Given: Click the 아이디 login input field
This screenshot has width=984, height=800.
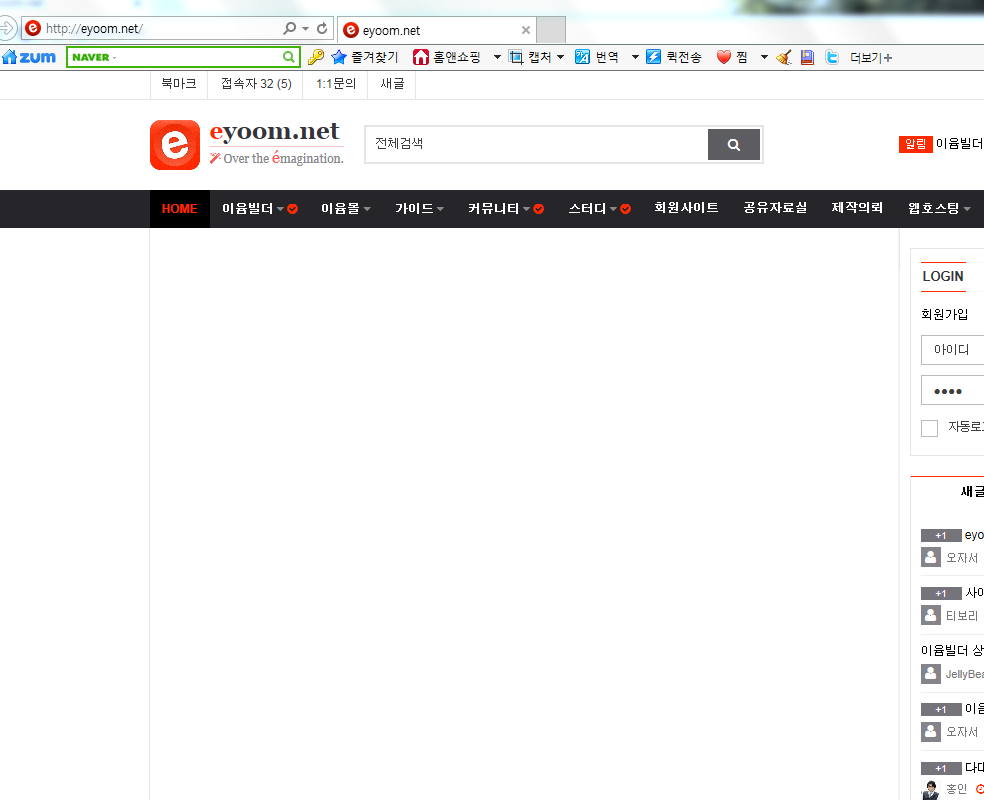Looking at the screenshot, I should [952, 350].
